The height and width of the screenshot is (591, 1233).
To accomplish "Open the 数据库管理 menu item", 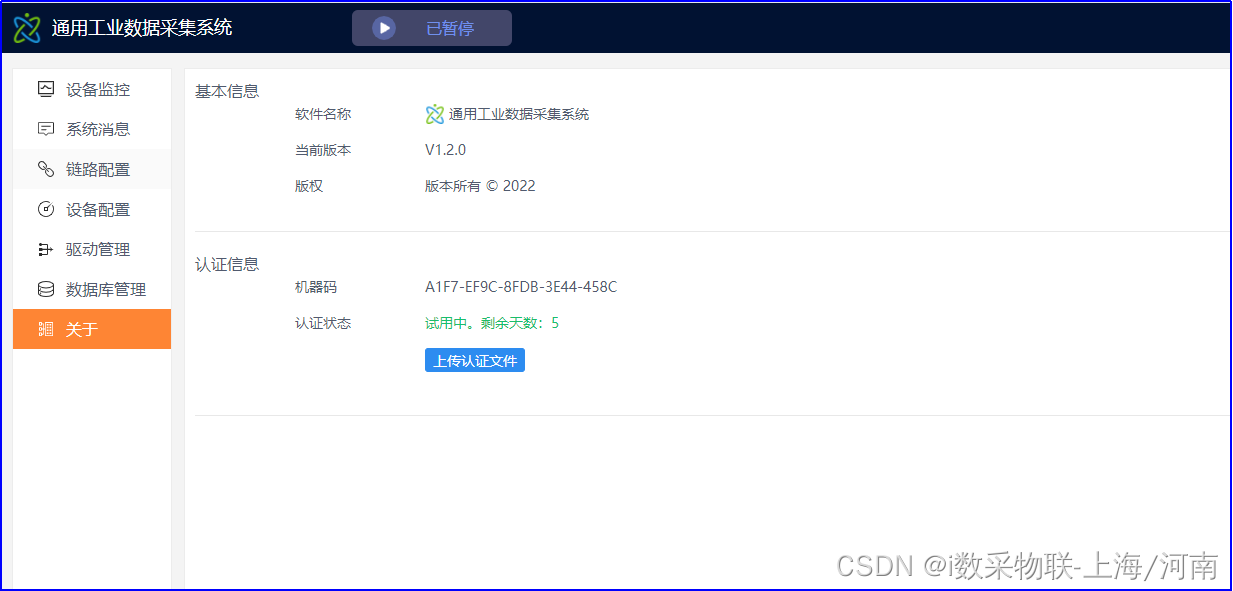I will click(x=92, y=289).
